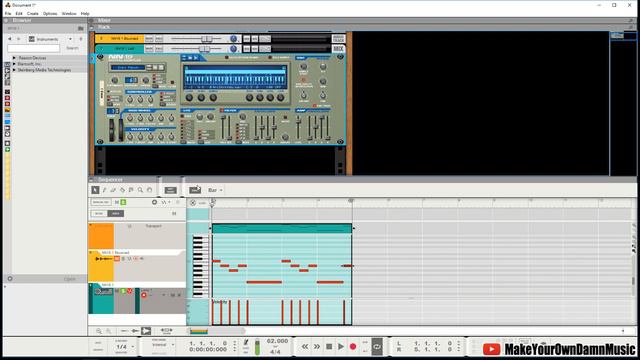Image resolution: width=640 pixels, height=360 pixels.
Task: Click the NN19 keyboard sample display
Action: pos(235,78)
